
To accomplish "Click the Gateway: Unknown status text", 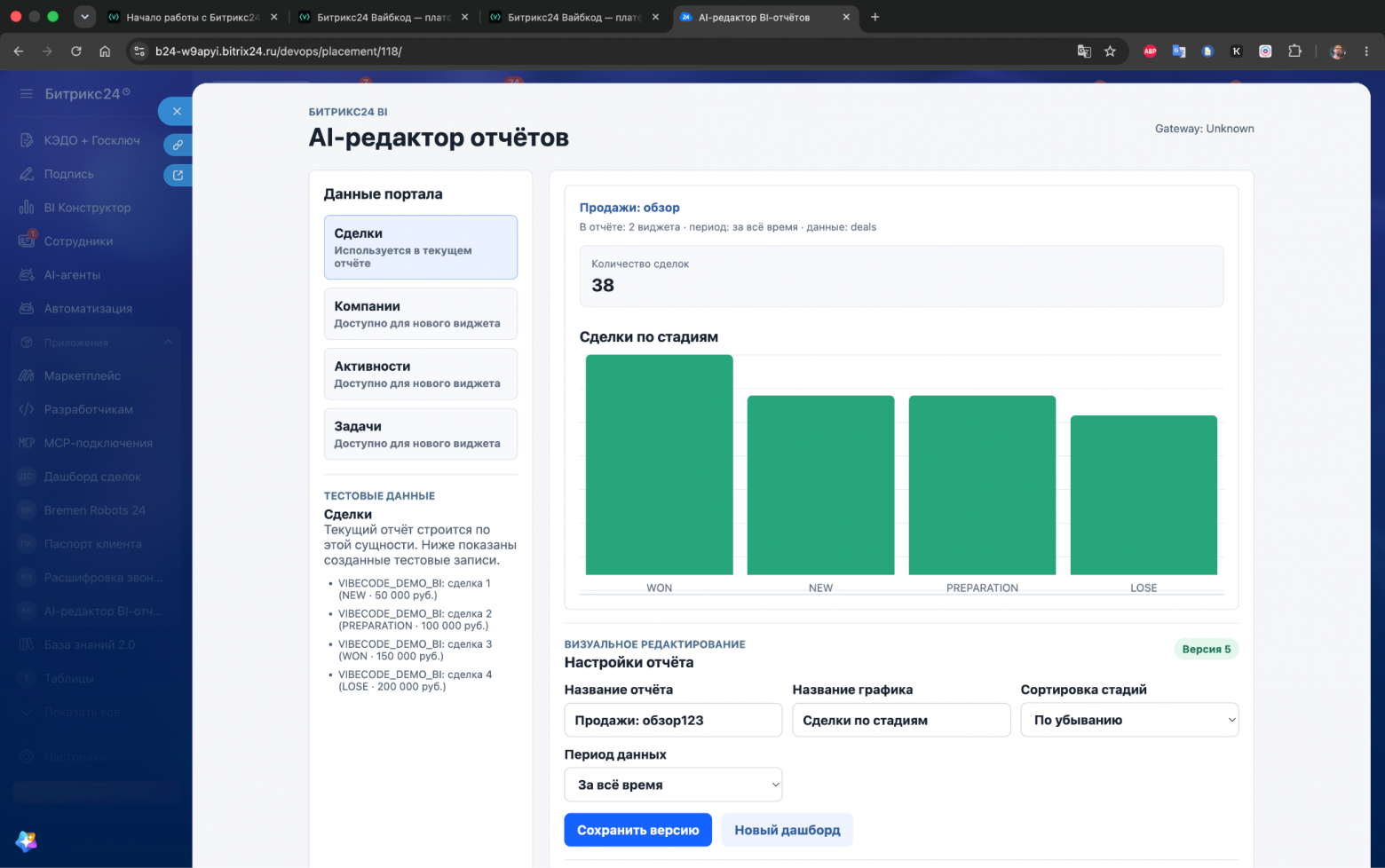I will coord(1205,129).
